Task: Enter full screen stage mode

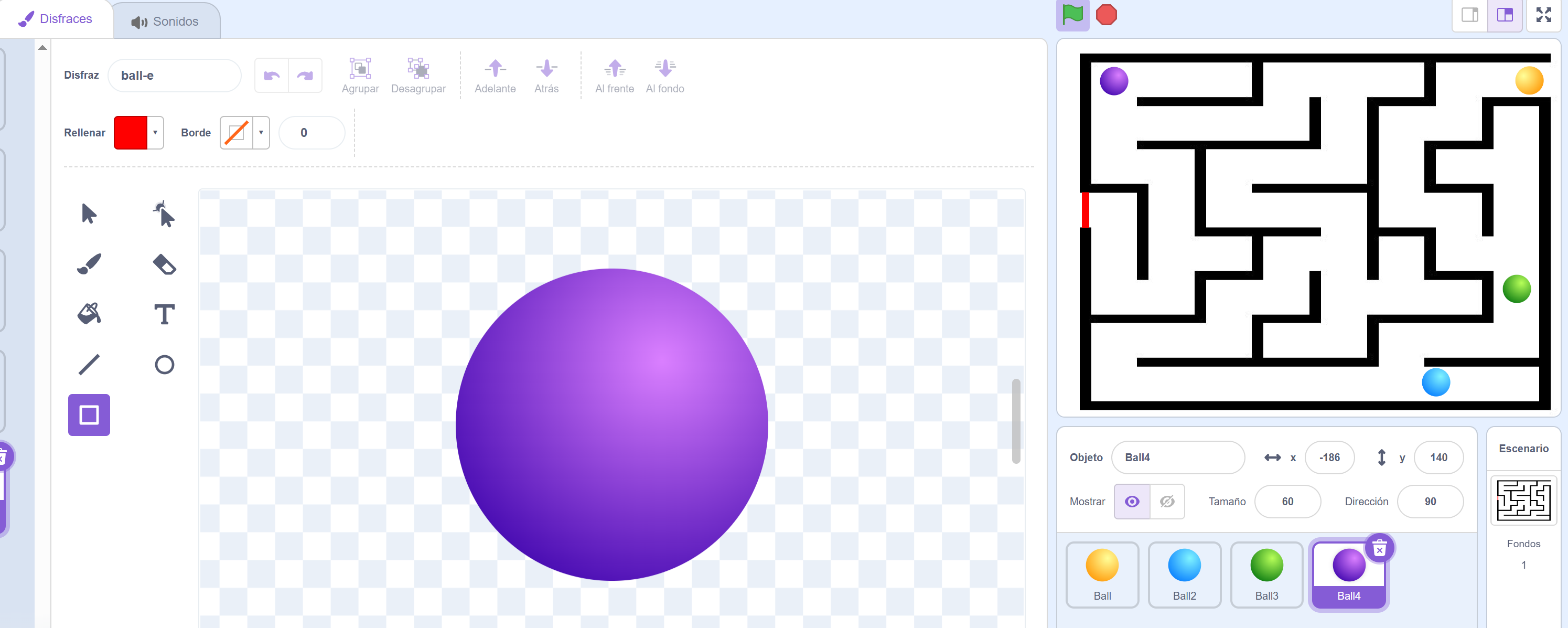Action: coord(1544,15)
